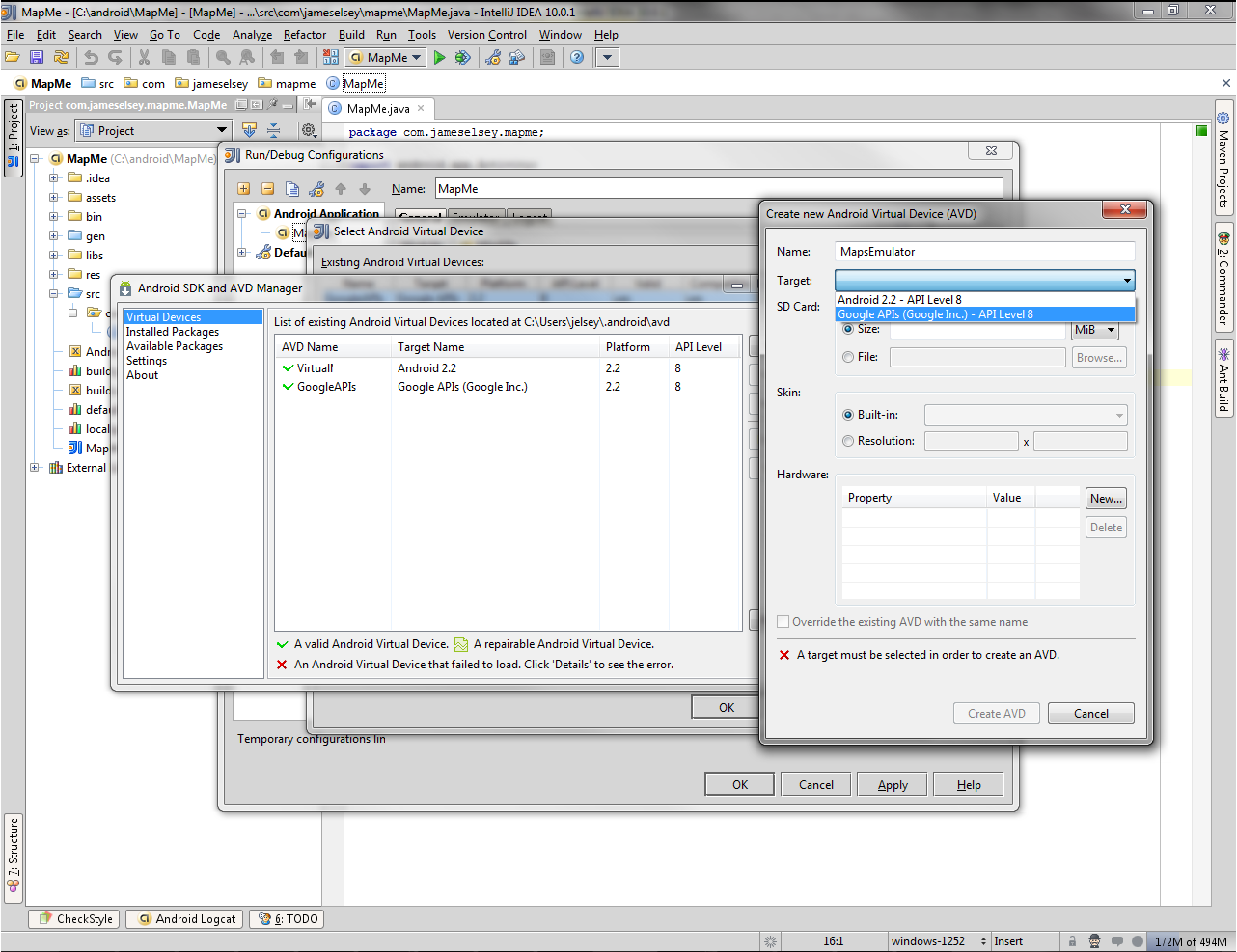Click the Replace toolbar icon
Screen dimensions: 1237x952
coord(247,58)
